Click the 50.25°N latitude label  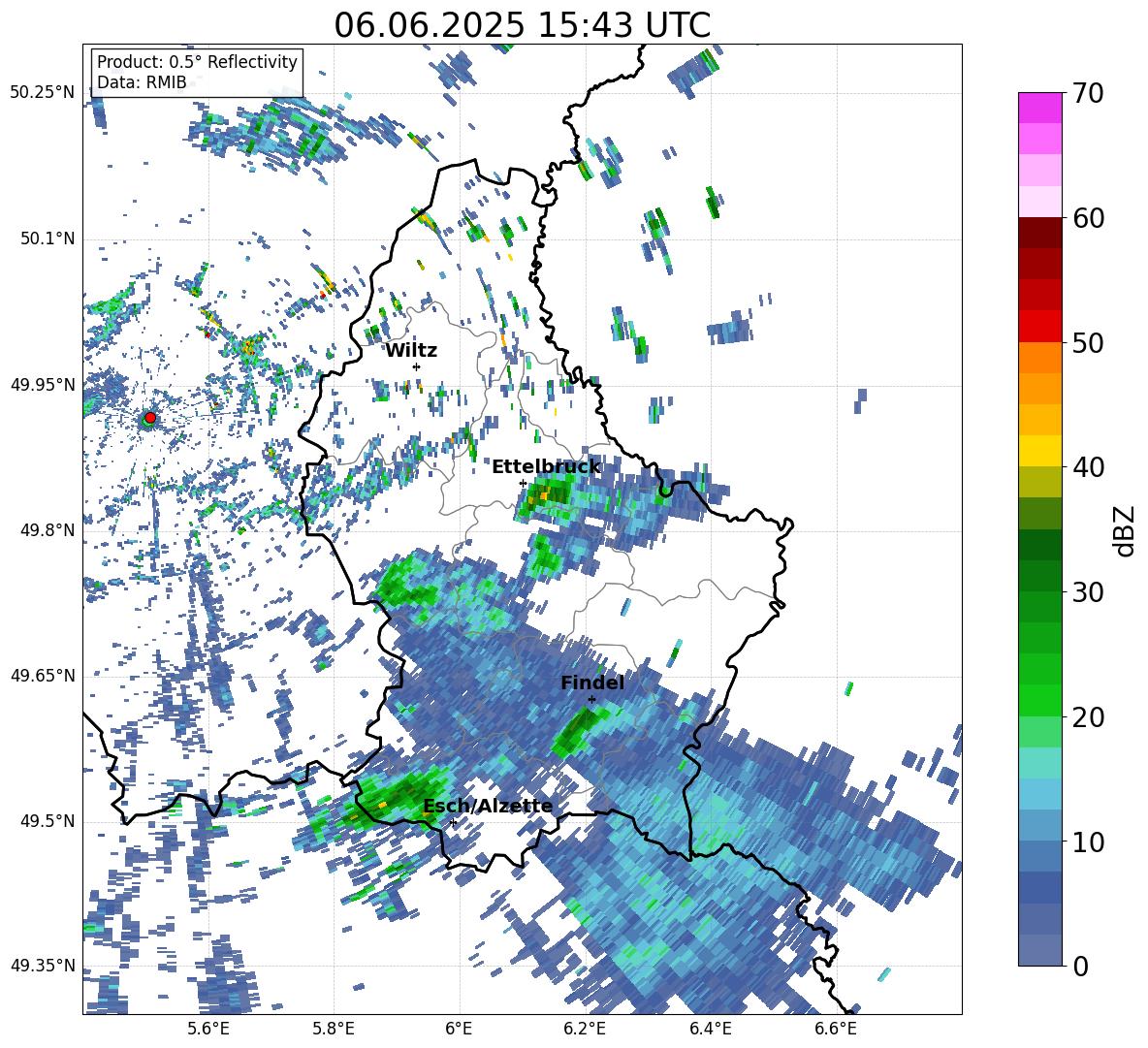click(x=42, y=93)
